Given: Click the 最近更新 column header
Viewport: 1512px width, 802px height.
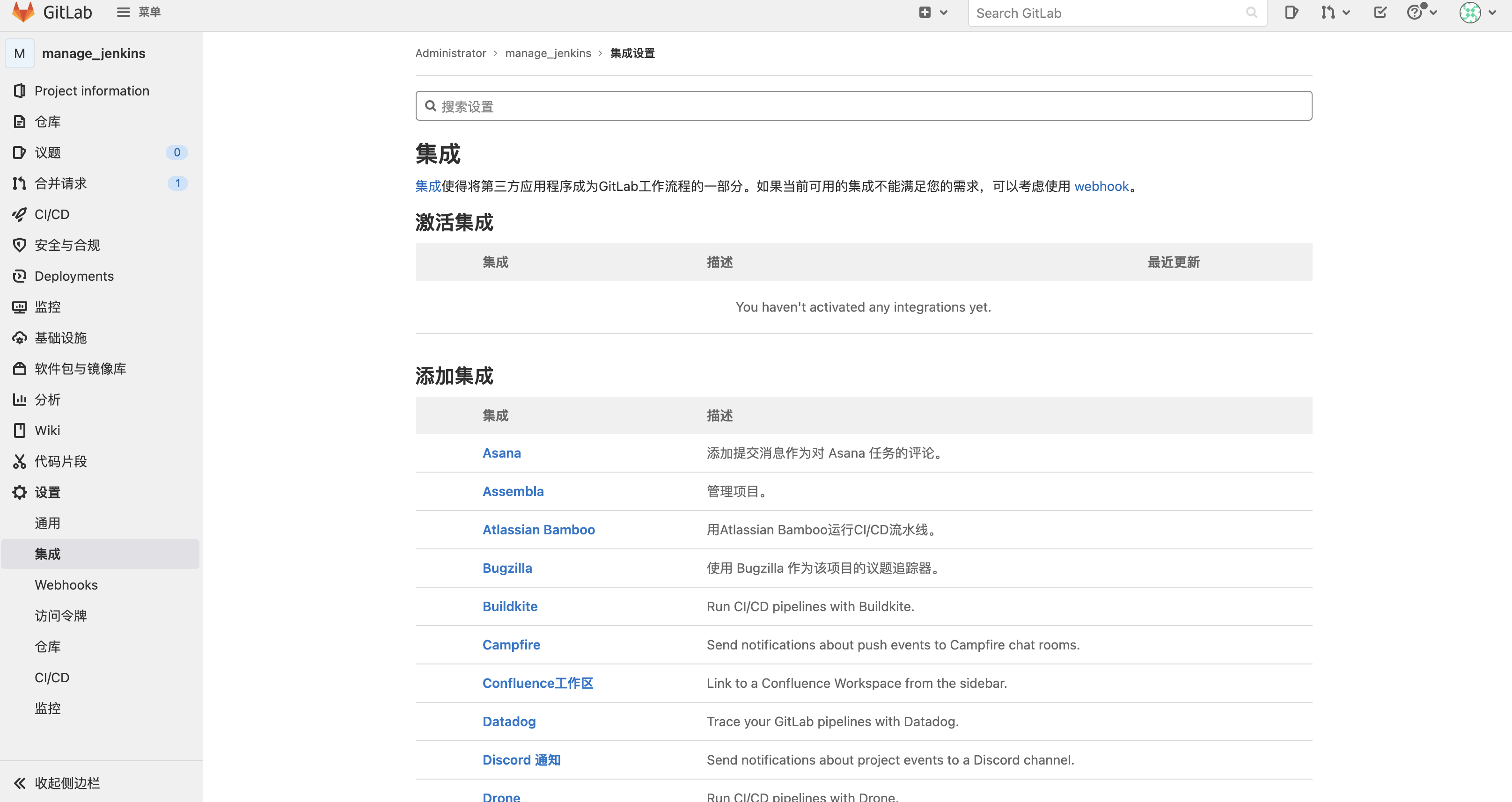Looking at the screenshot, I should click(1174, 262).
